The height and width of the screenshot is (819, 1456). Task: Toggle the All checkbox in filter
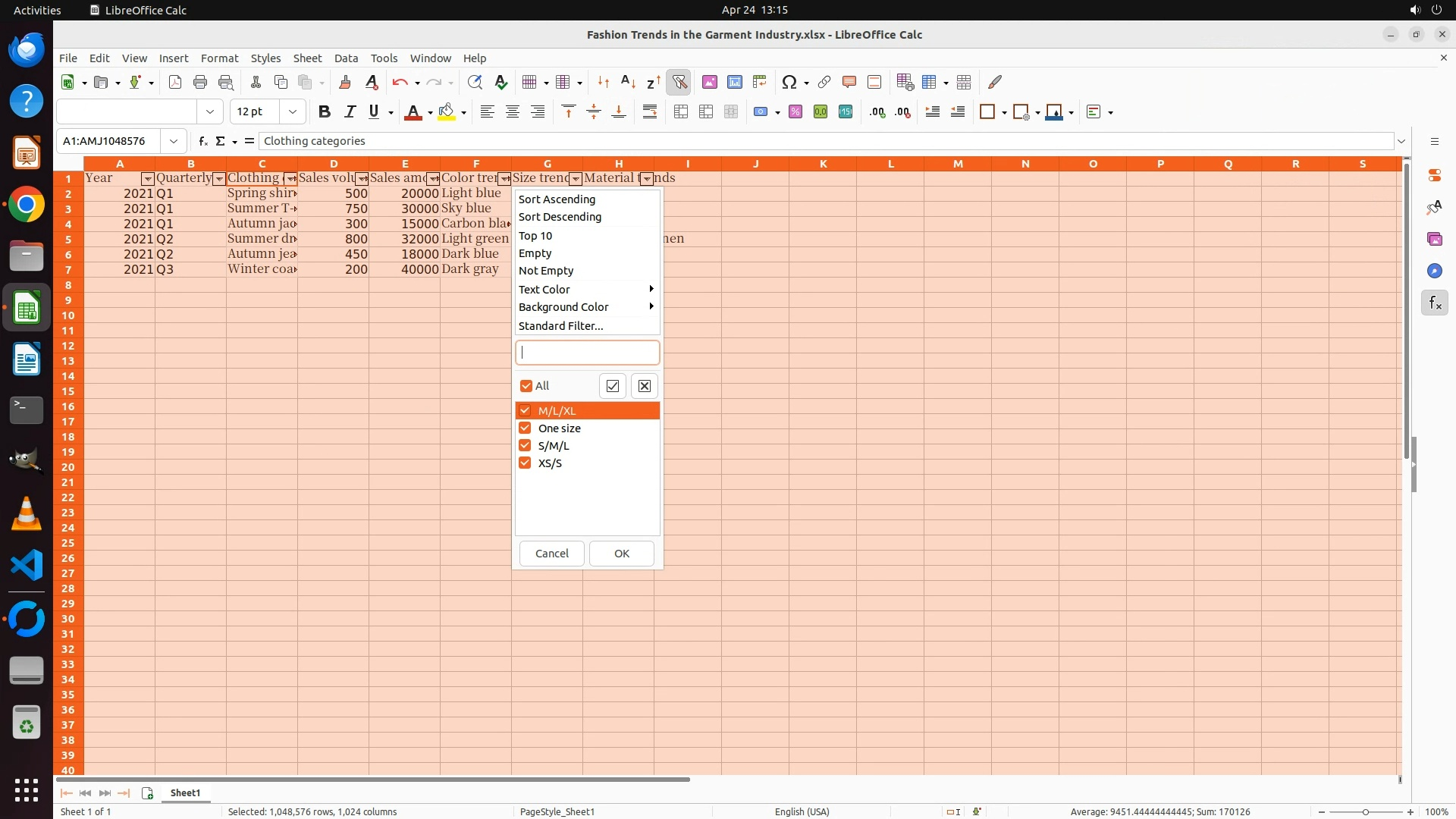click(526, 386)
